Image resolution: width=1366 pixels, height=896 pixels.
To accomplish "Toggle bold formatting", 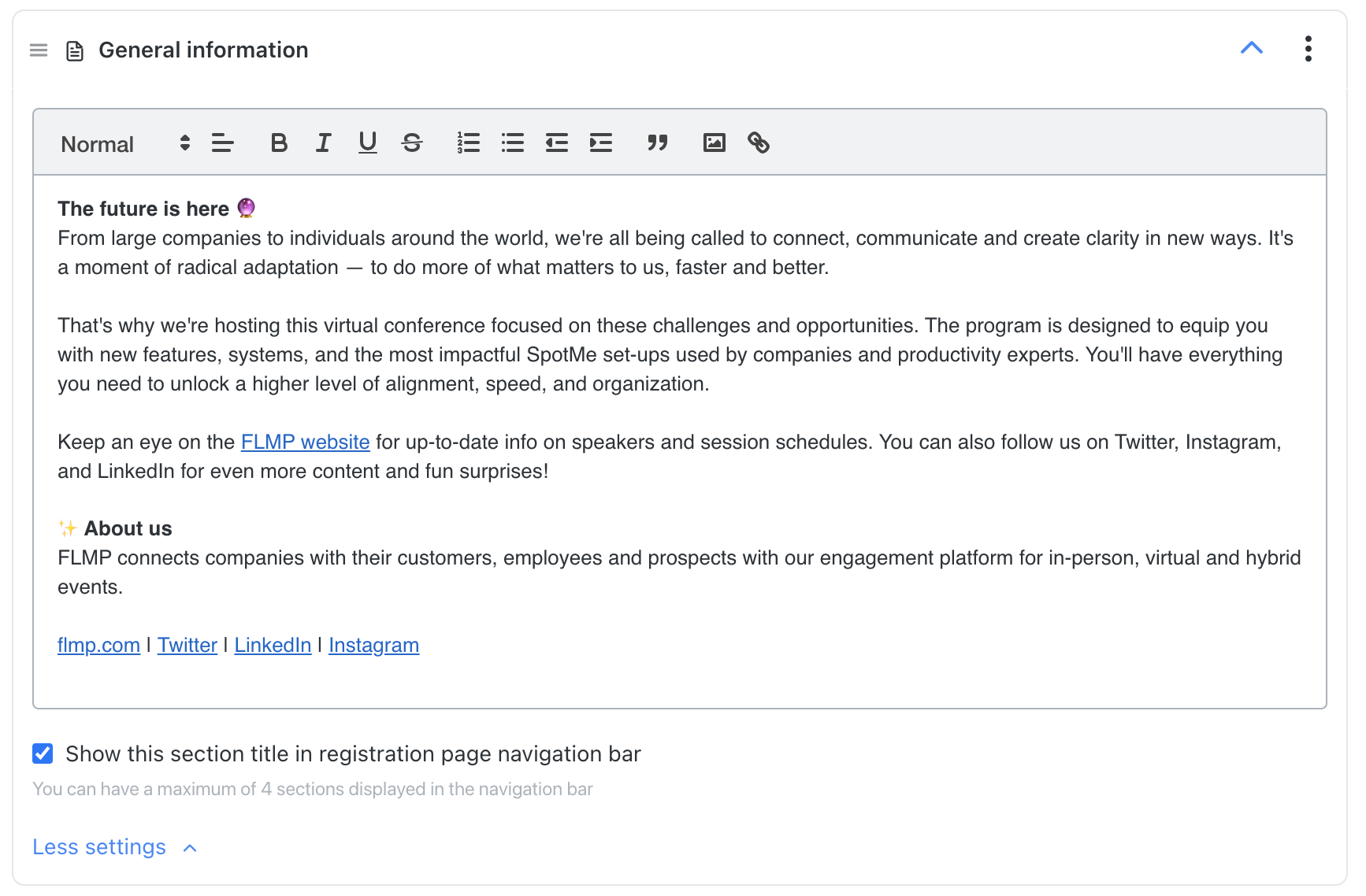I will click(x=278, y=143).
